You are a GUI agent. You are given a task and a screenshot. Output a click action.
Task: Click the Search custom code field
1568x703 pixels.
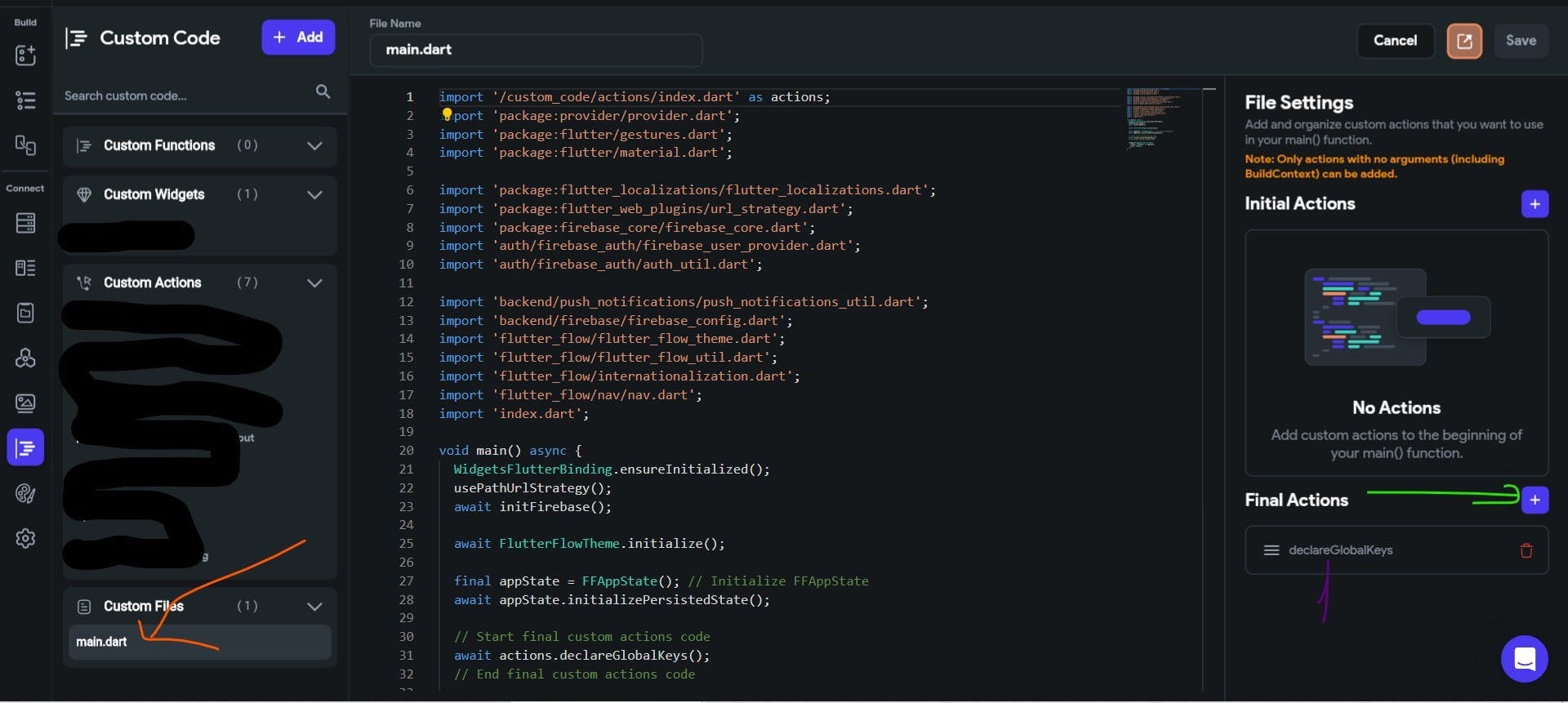tap(184, 96)
